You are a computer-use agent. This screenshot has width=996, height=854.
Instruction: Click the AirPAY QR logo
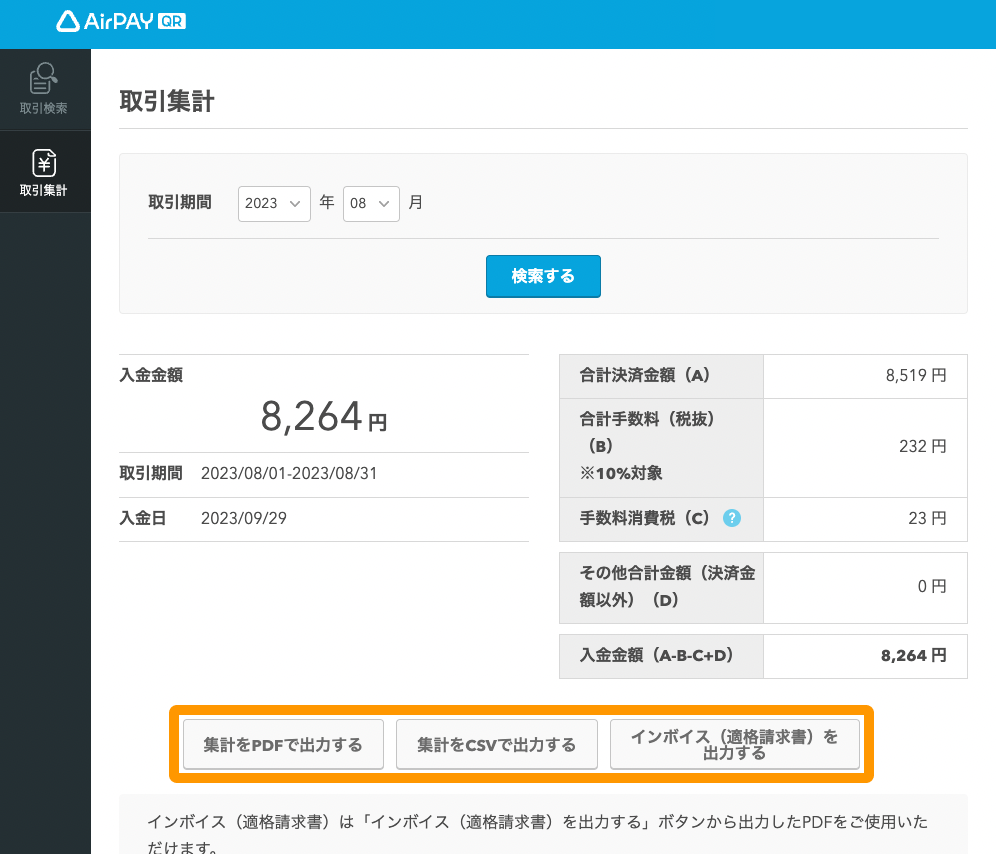pyautogui.click(x=121, y=21)
